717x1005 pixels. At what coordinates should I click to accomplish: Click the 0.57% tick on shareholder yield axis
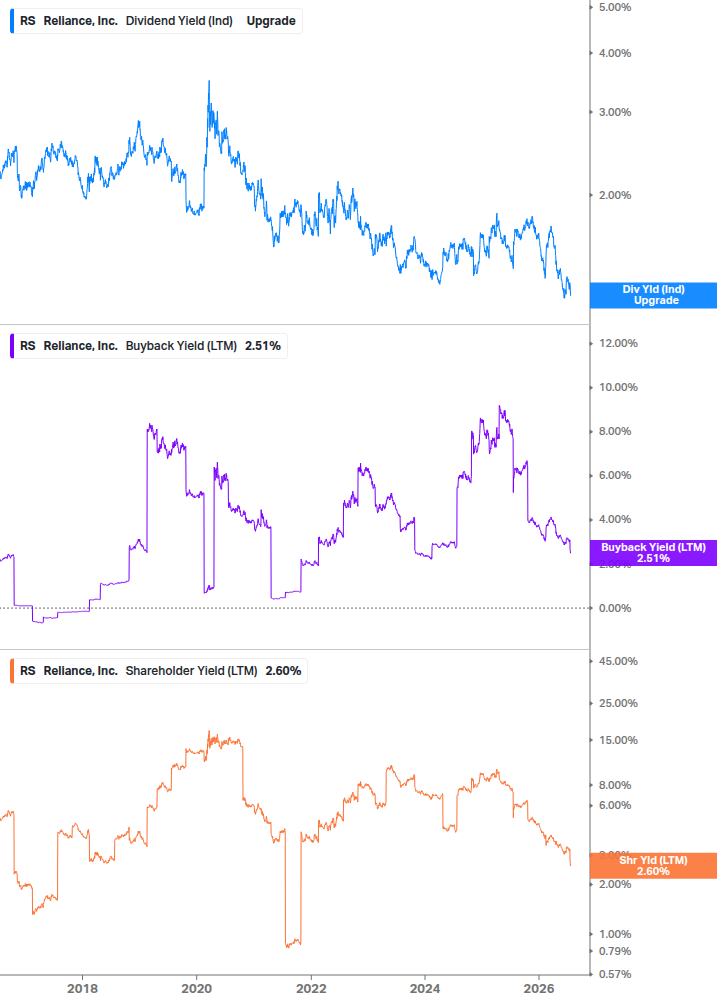point(614,975)
